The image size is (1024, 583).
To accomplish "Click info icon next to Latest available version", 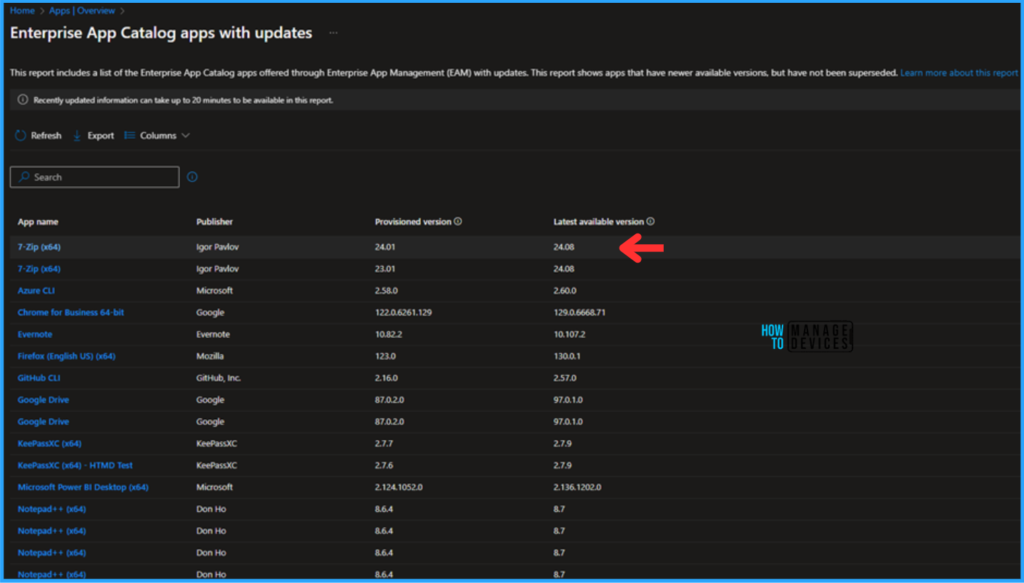I will pos(650,221).
